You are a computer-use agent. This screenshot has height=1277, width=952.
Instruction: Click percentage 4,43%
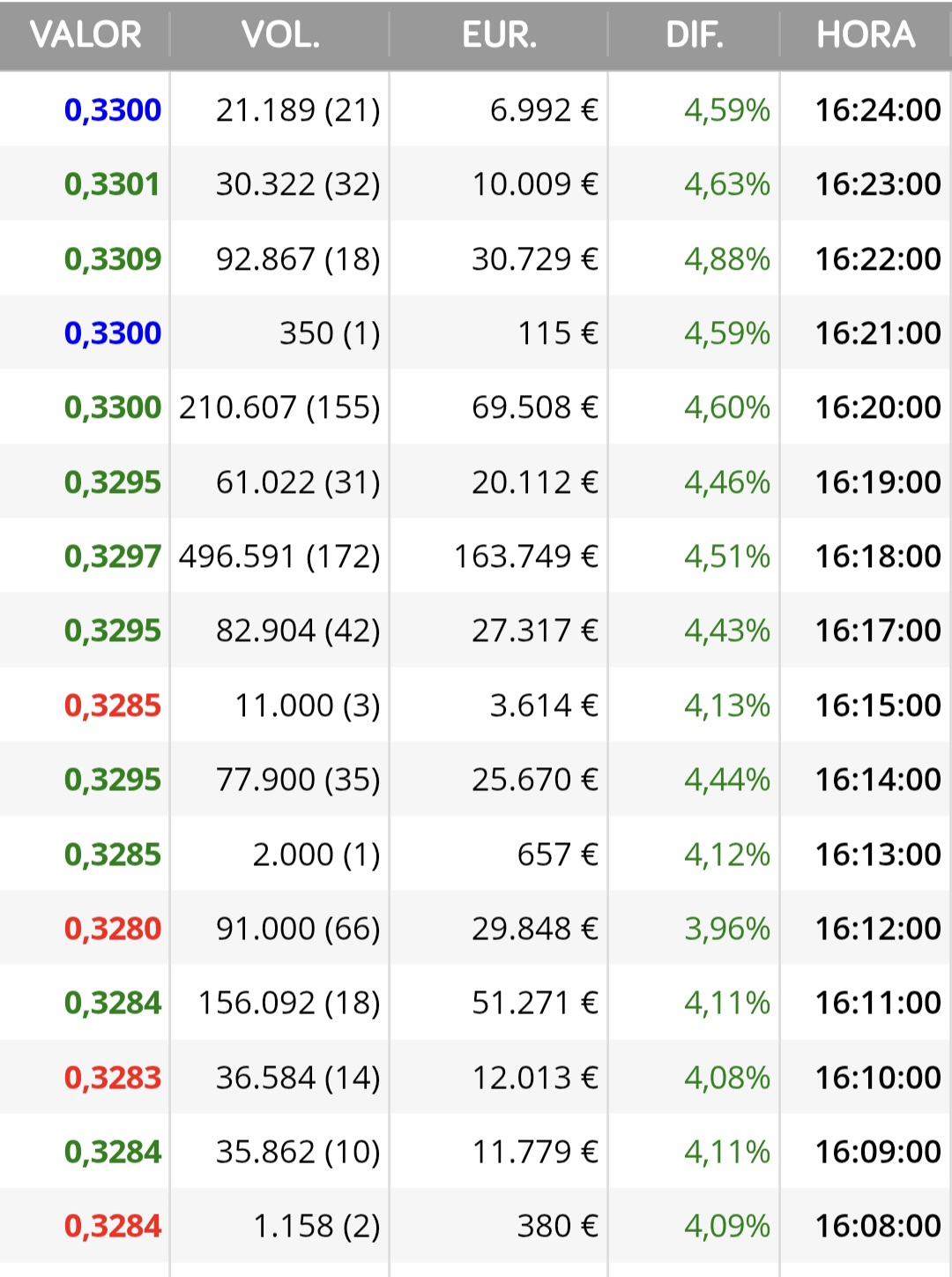pos(727,631)
